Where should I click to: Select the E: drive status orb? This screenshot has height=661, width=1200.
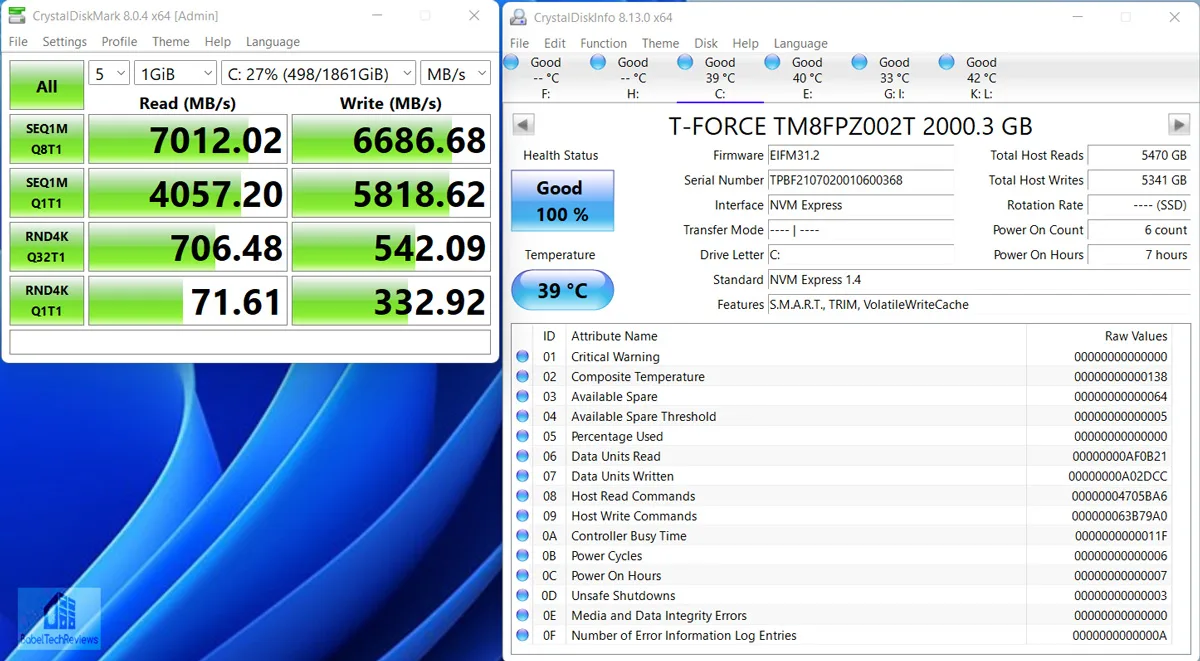773,63
